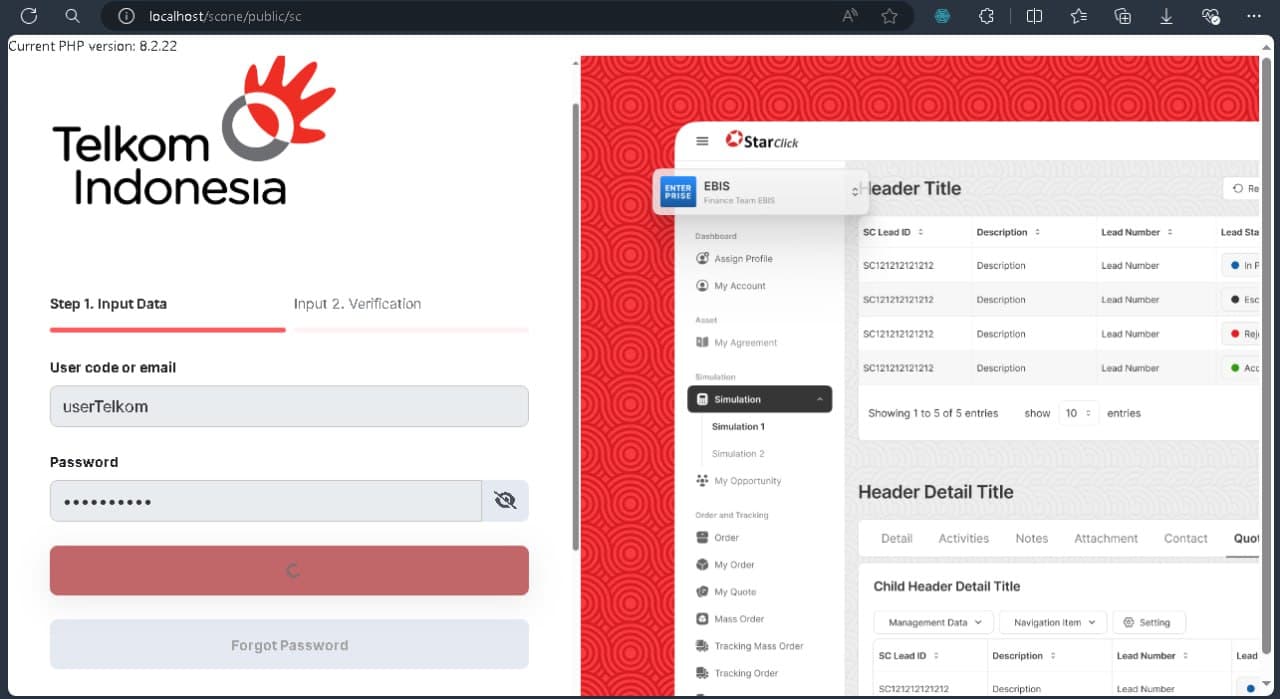Select the Step 1. Input Data tab
1280x699 pixels.
[x=108, y=304]
